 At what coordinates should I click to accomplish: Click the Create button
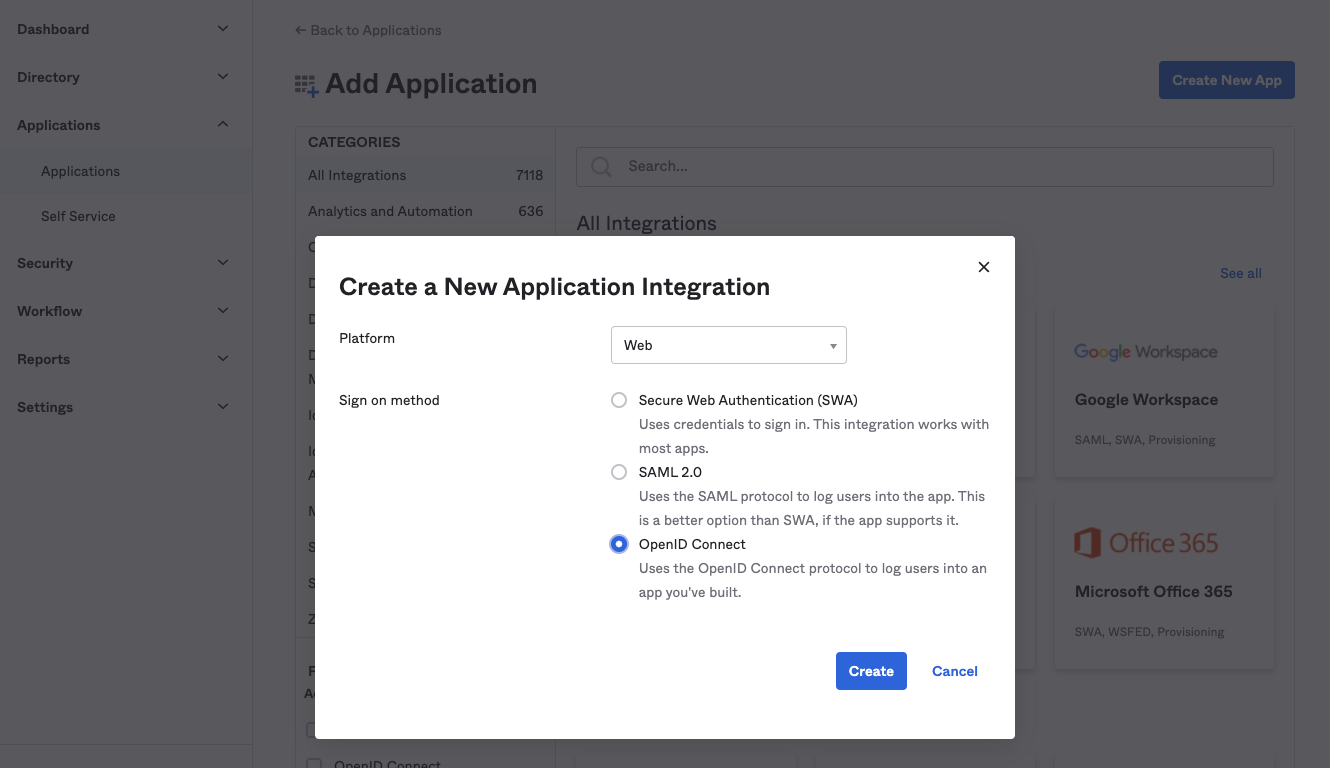pyautogui.click(x=871, y=671)
